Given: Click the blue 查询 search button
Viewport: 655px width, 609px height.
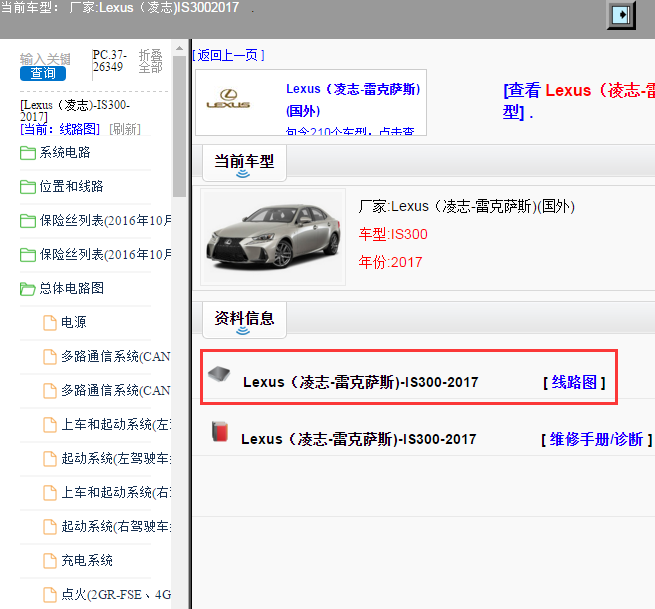Looking at the screenshot, I should tap(43, 74).
